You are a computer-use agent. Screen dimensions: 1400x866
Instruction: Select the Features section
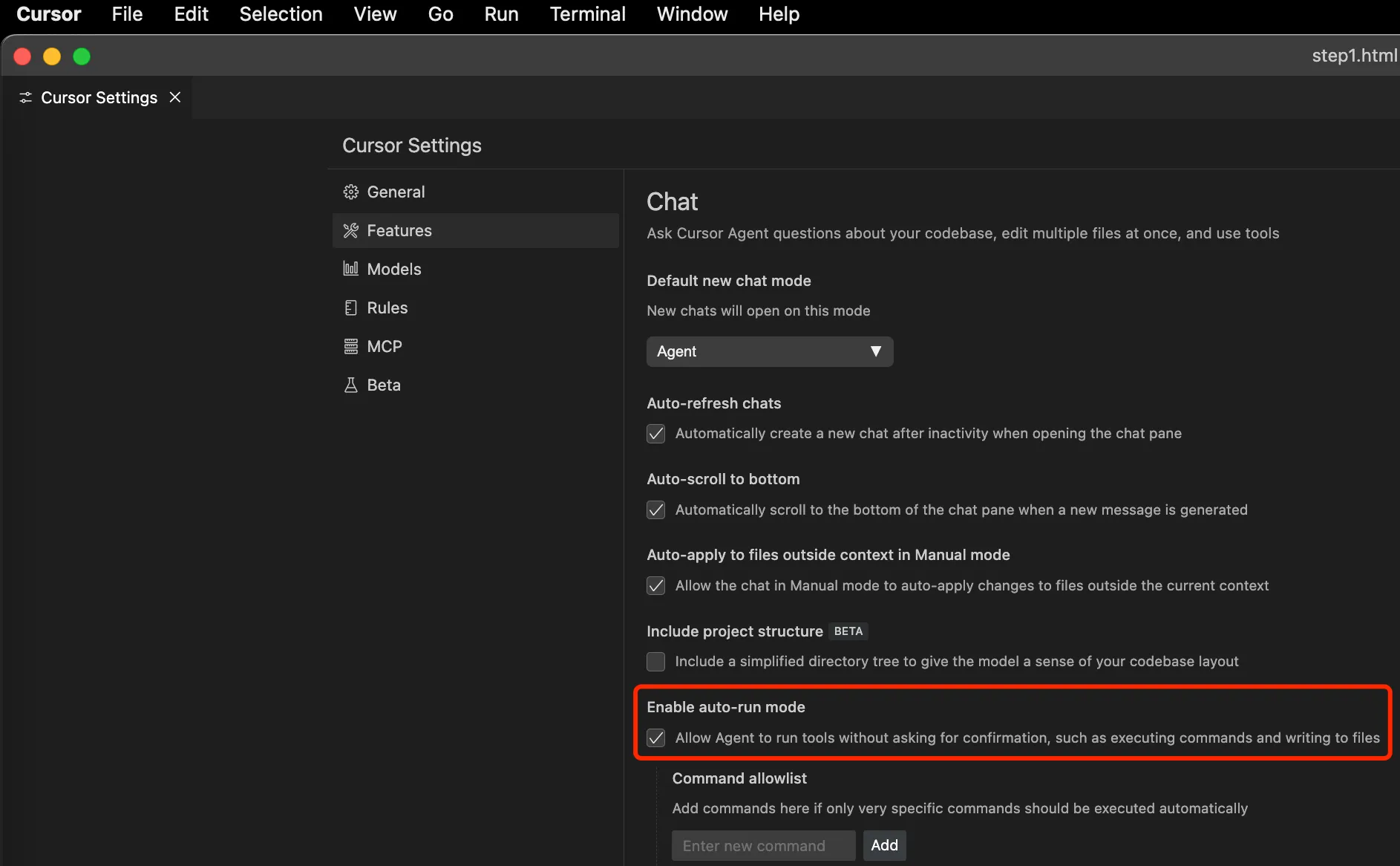pyautogui.click(x=475, y=230)
